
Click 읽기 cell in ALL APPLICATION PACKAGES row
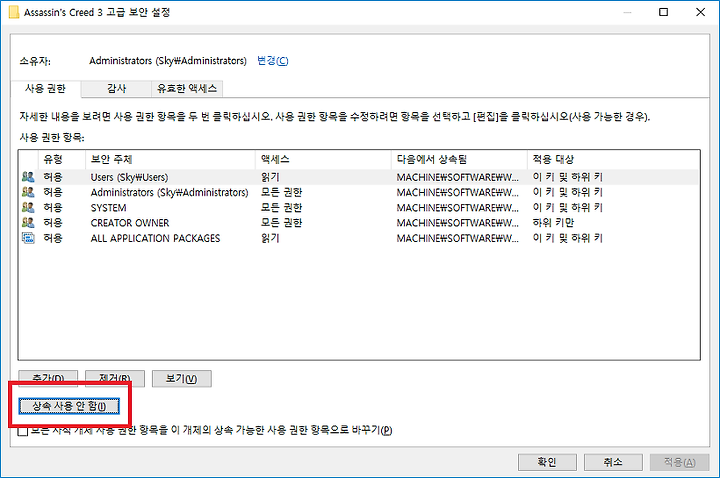(270, 238)
